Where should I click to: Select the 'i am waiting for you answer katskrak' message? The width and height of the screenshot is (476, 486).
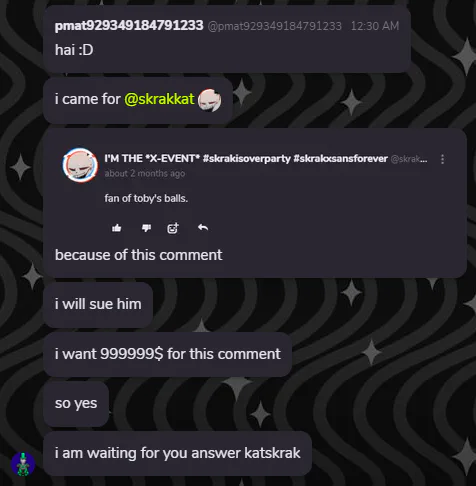tap(178, 453)
